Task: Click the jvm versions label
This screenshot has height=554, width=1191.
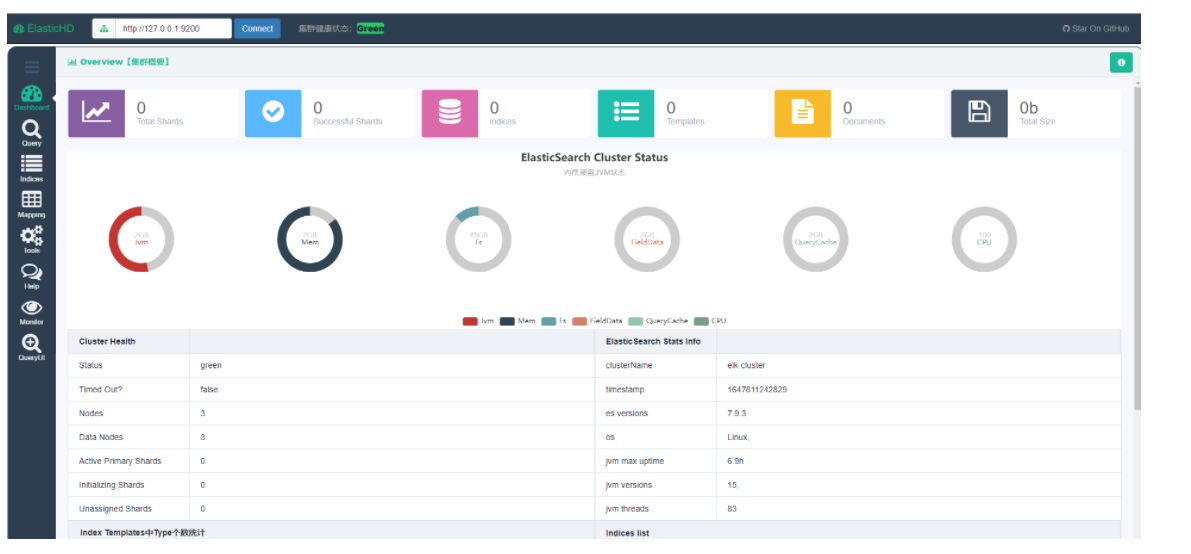Action: point(629,485)
